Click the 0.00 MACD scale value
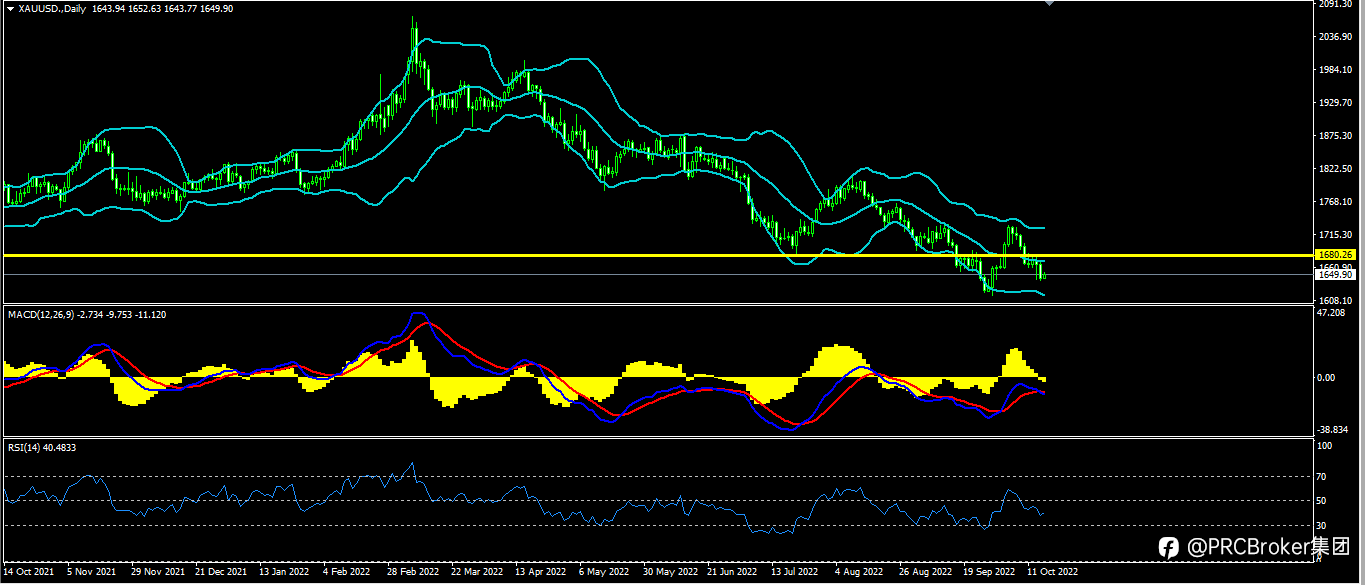The image size is (1365, 585). (x=1328, y=377)
